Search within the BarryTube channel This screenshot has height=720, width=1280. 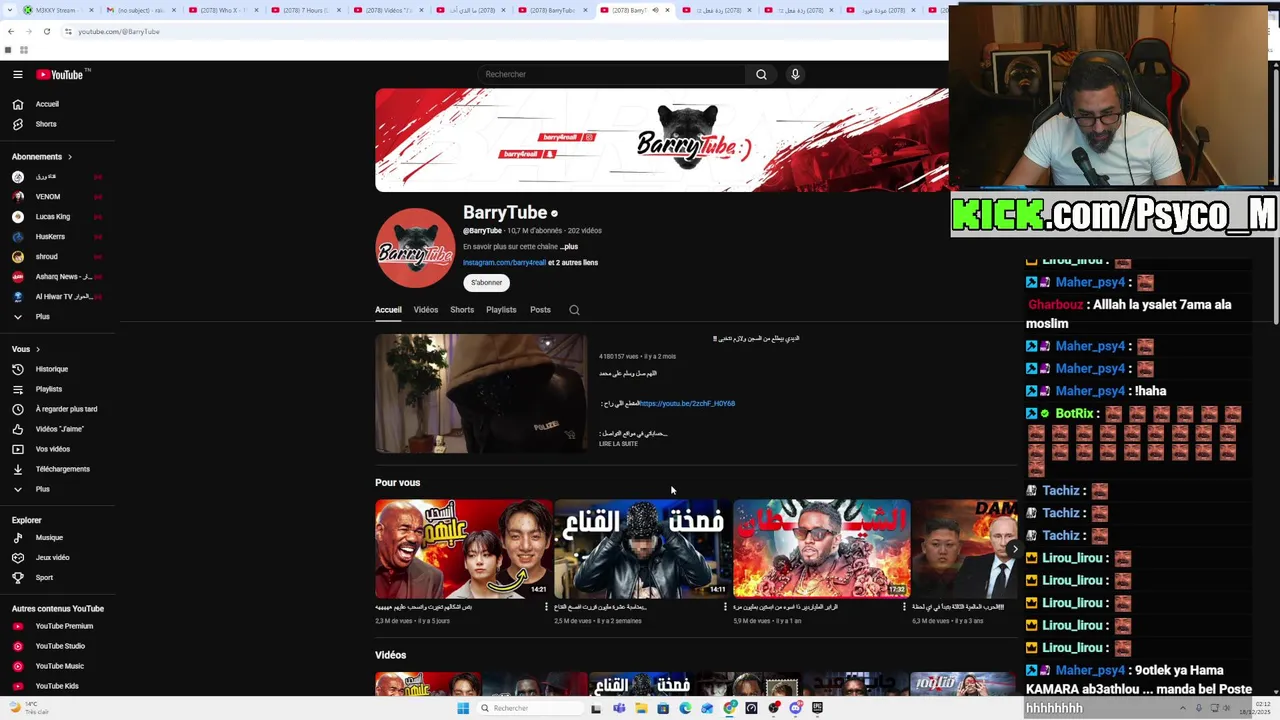[574, 310]
